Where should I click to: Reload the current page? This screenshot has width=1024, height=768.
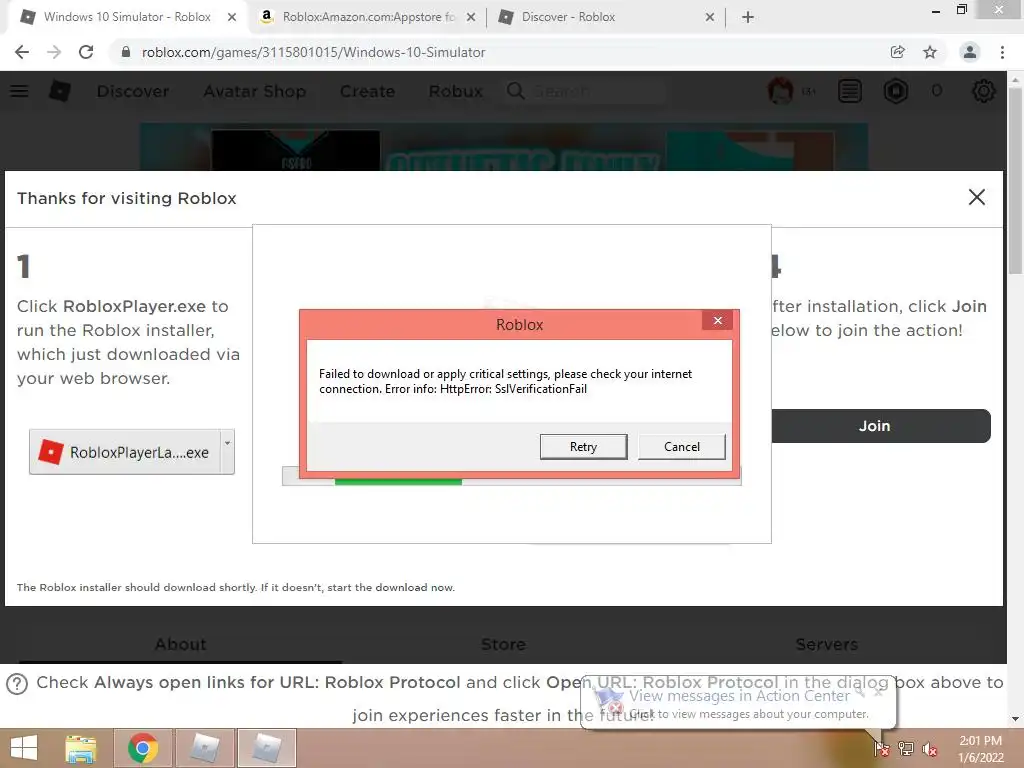click(x=86, y=52)
